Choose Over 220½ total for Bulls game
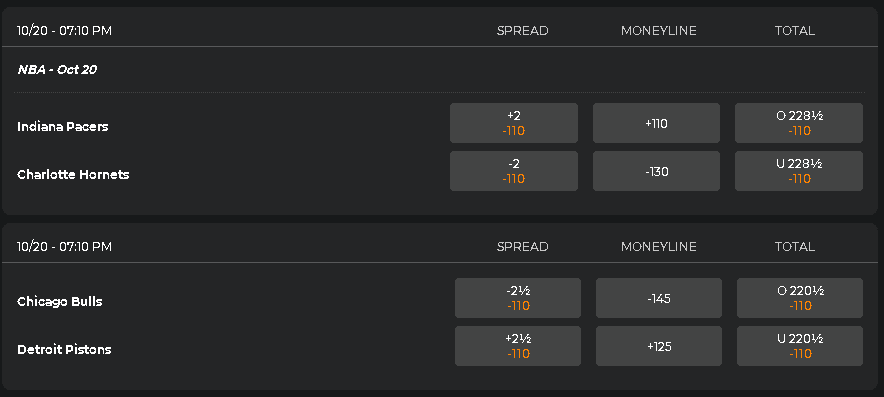Image resolution: width=884 pixels, height=397 pixels. tap(799, 298)
